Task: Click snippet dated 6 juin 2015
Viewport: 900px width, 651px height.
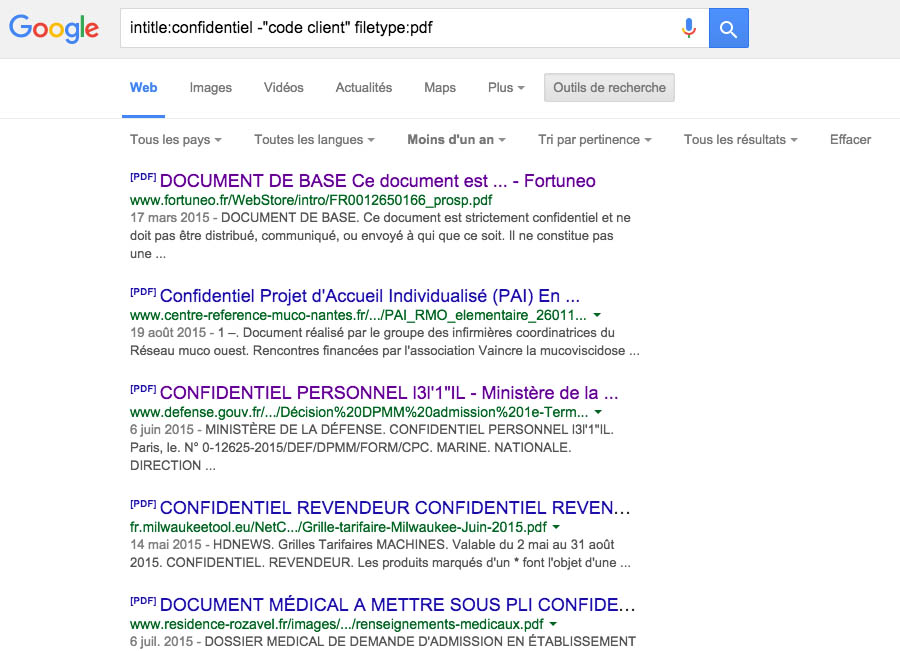Action: pos(372,447)
